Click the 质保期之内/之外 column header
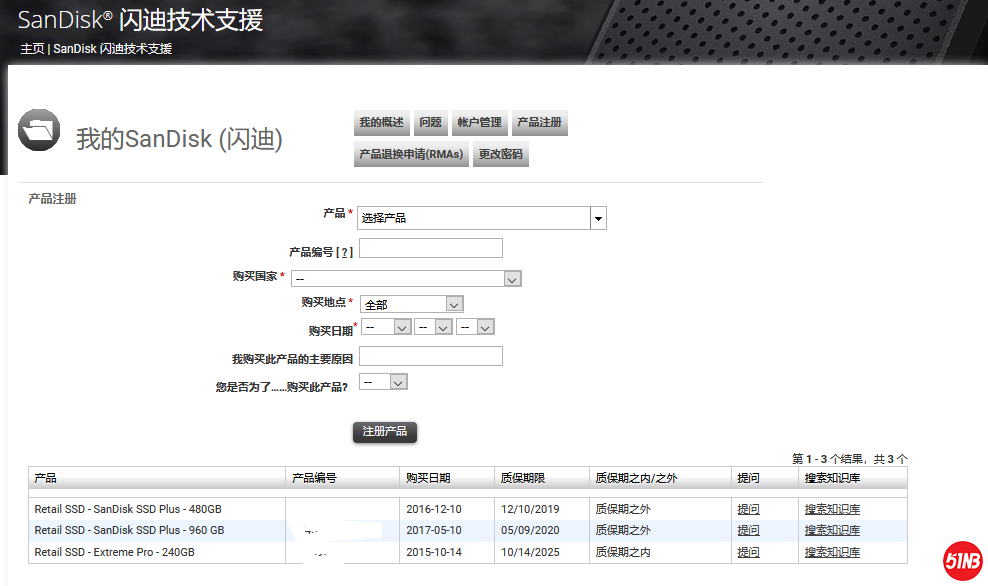The height and width of the screenshot is (586, 988). (x=660, y=478)
